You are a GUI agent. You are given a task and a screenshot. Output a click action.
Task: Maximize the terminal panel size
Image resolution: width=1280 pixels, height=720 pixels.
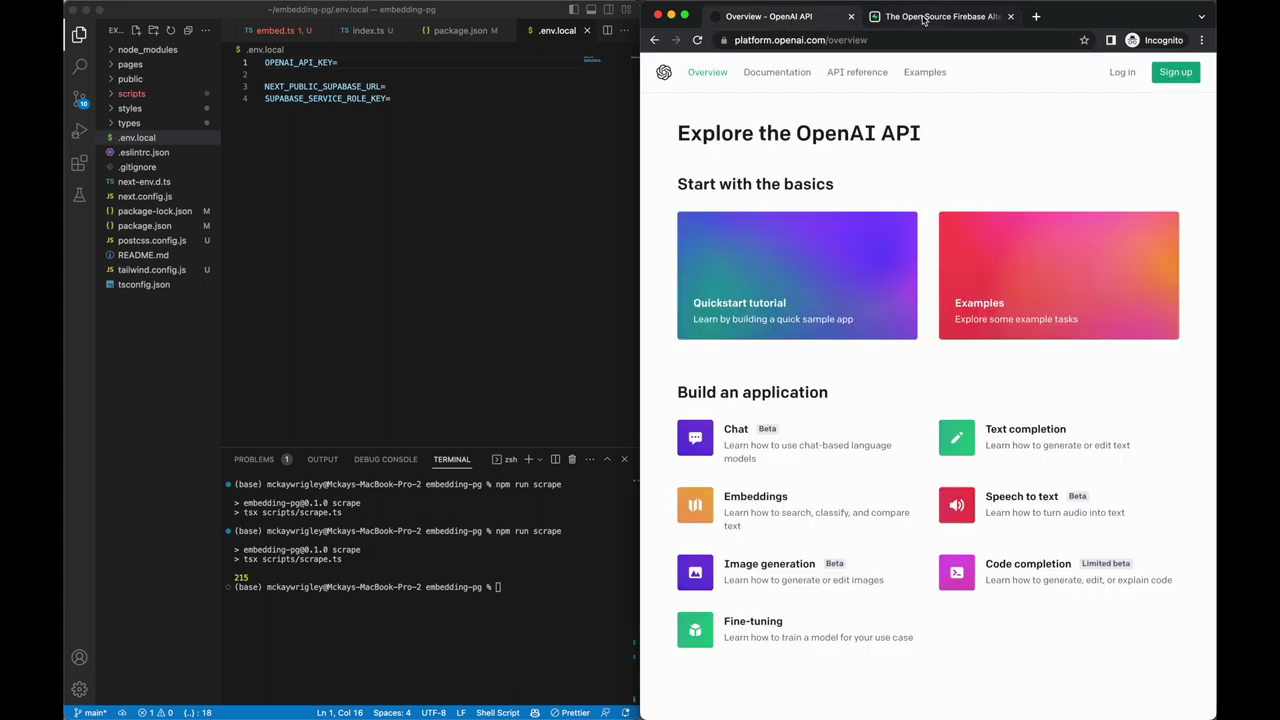pyautogui.click(x=607, y=459)
